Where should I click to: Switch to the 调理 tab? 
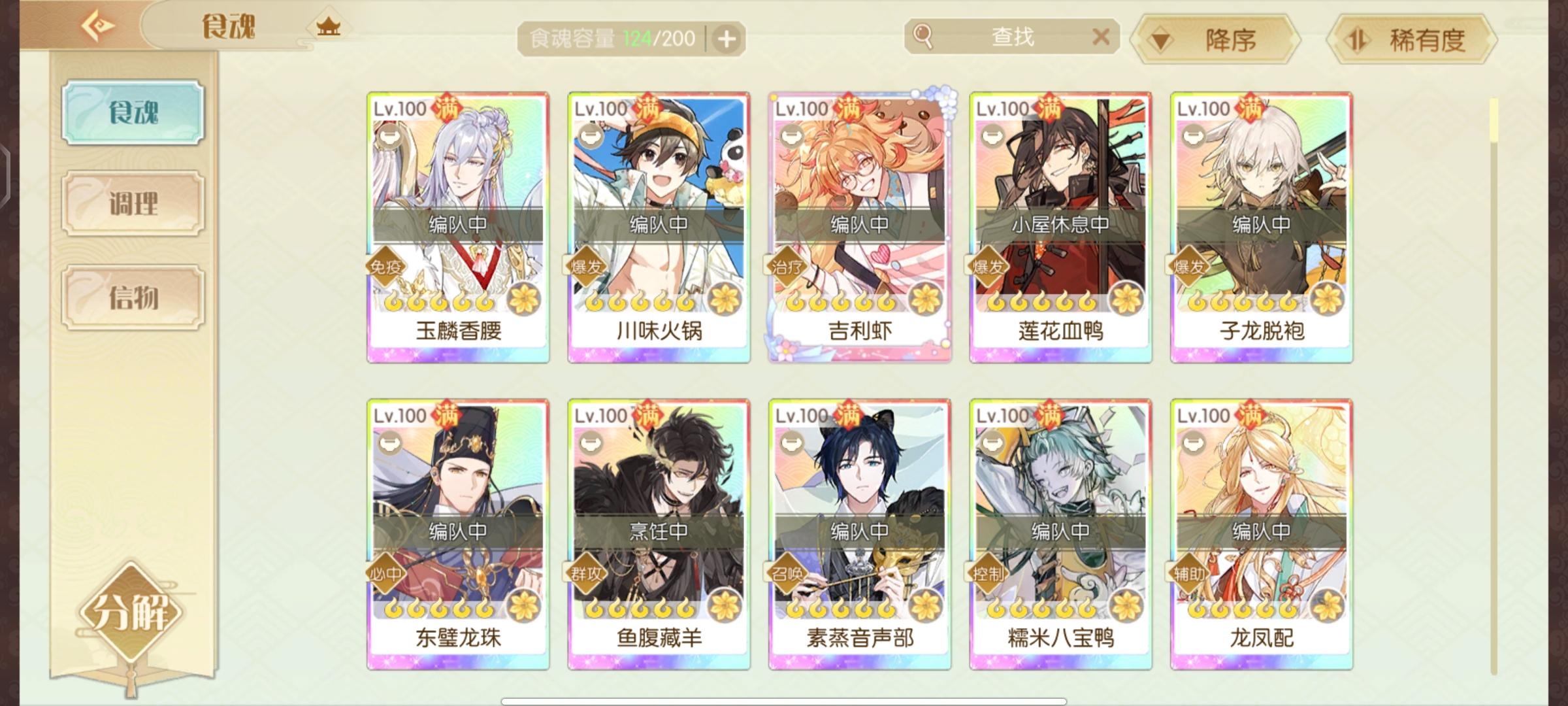tap(133, 204)
